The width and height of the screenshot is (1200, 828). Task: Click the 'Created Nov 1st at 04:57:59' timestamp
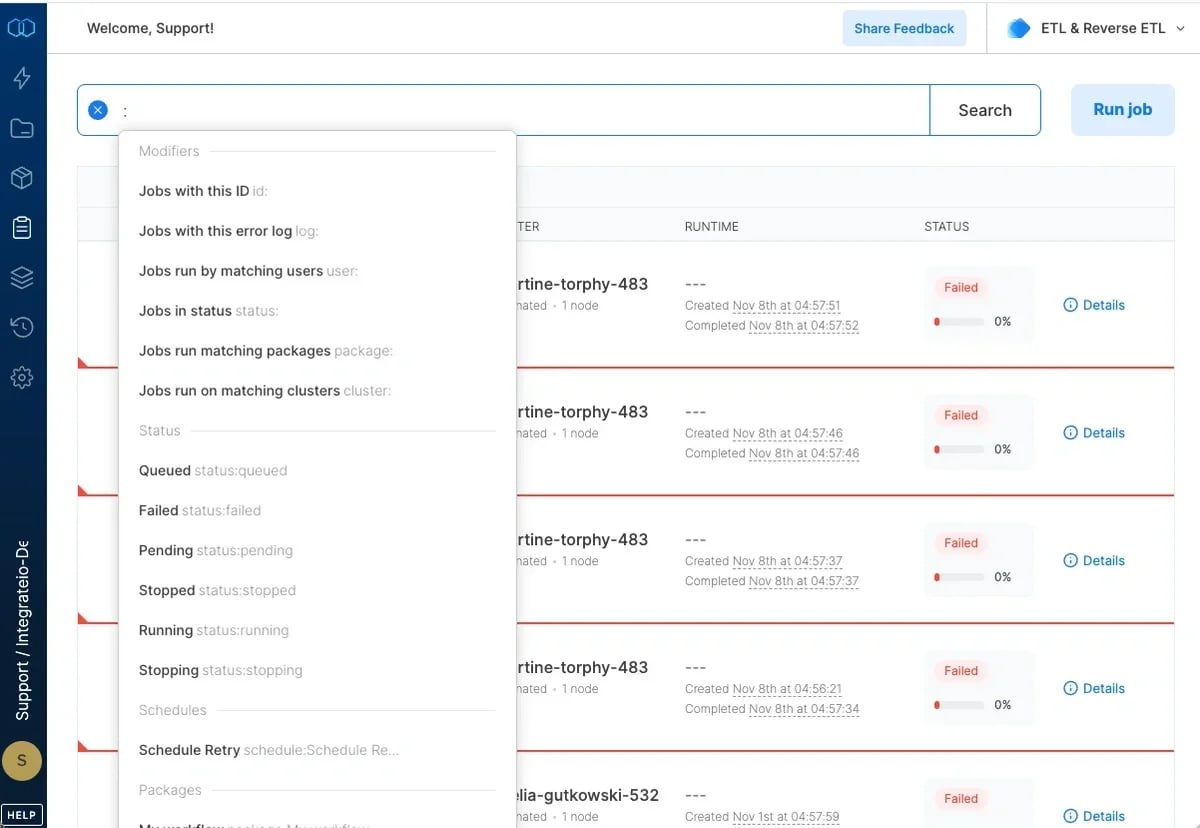(762, 818)
